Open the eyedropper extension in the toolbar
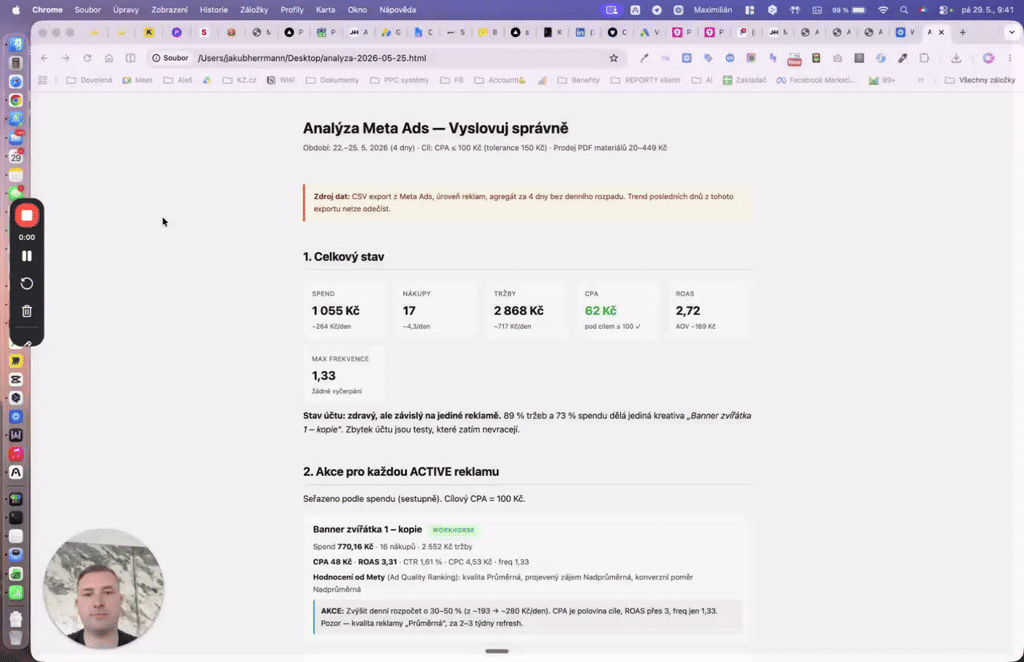Screen dimensions: 1024x662 [x=644, y=58]
